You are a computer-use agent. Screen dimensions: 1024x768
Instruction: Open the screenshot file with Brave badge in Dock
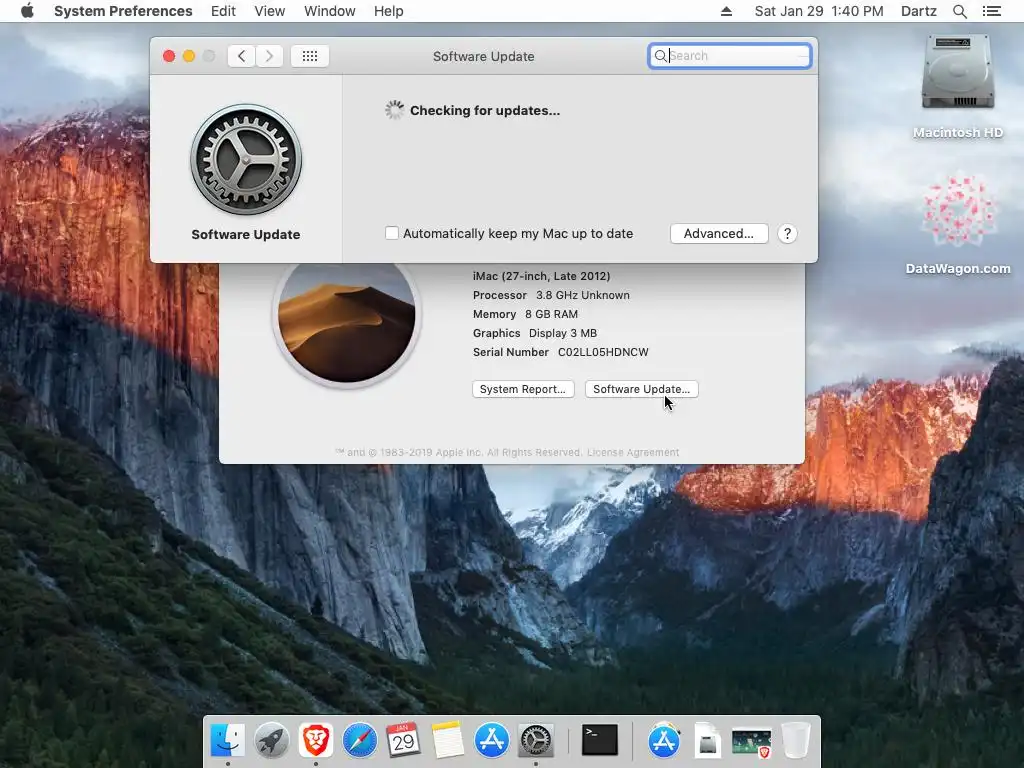coord(752,743)
